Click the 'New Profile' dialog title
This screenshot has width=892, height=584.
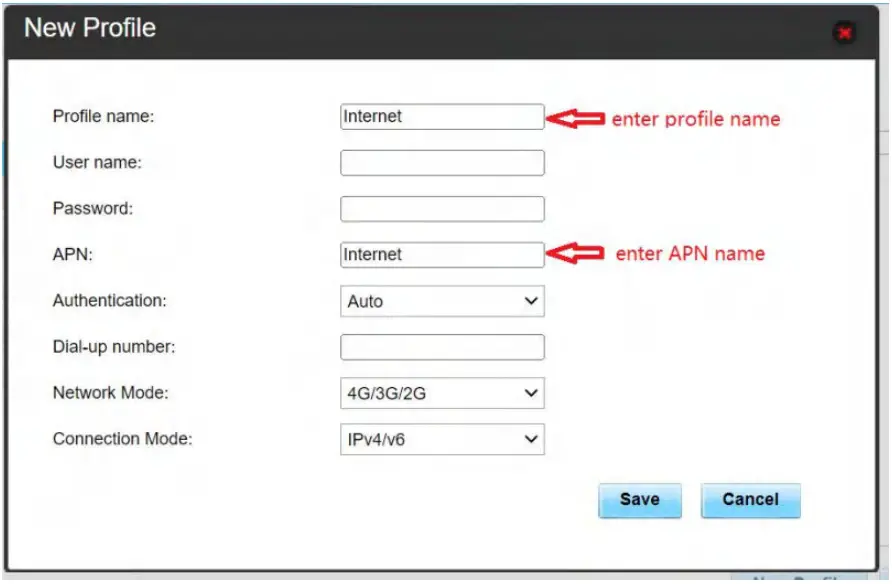(x=90, y=28)
